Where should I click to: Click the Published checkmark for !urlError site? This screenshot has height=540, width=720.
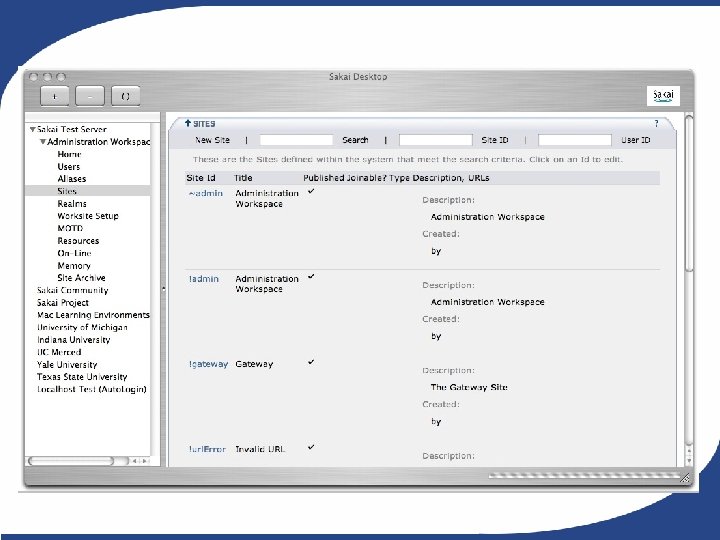(x=311, y=447)
